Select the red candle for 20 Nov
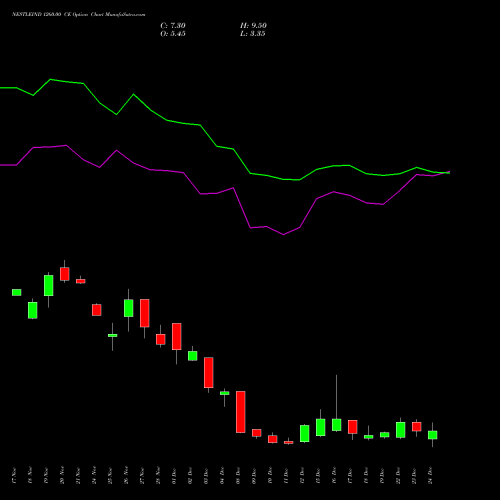 tap(65, 274)
